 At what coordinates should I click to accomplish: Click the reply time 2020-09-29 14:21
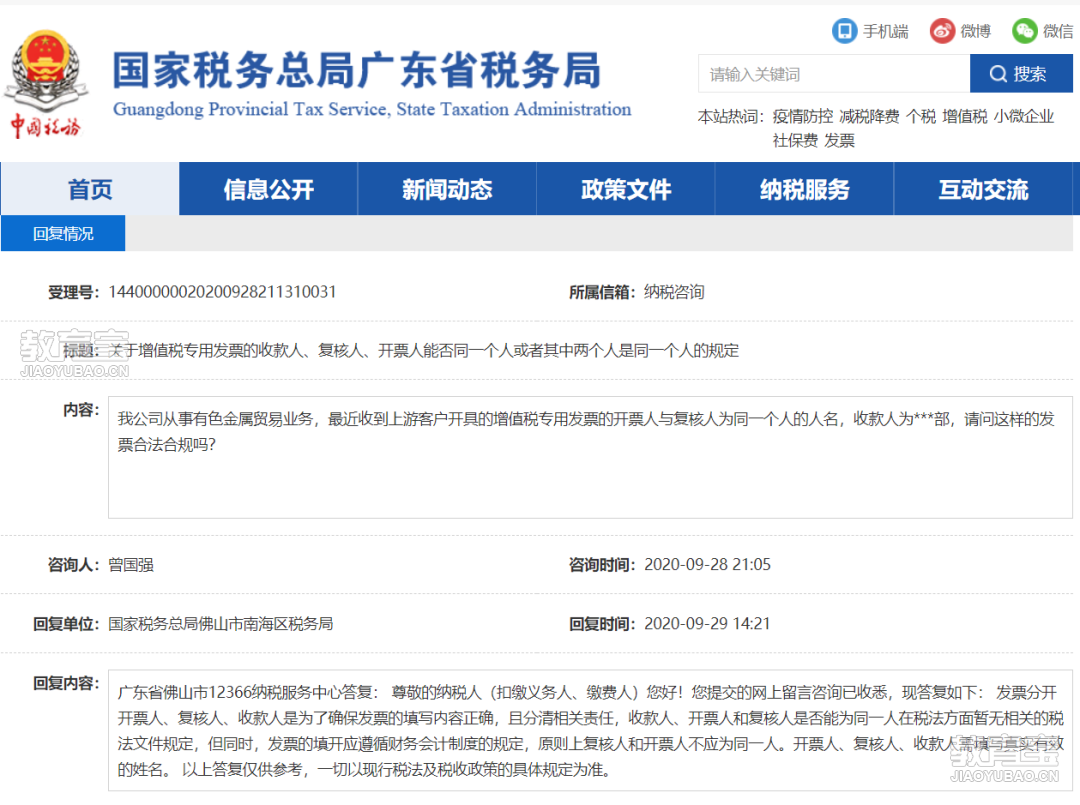pos(707,624)
